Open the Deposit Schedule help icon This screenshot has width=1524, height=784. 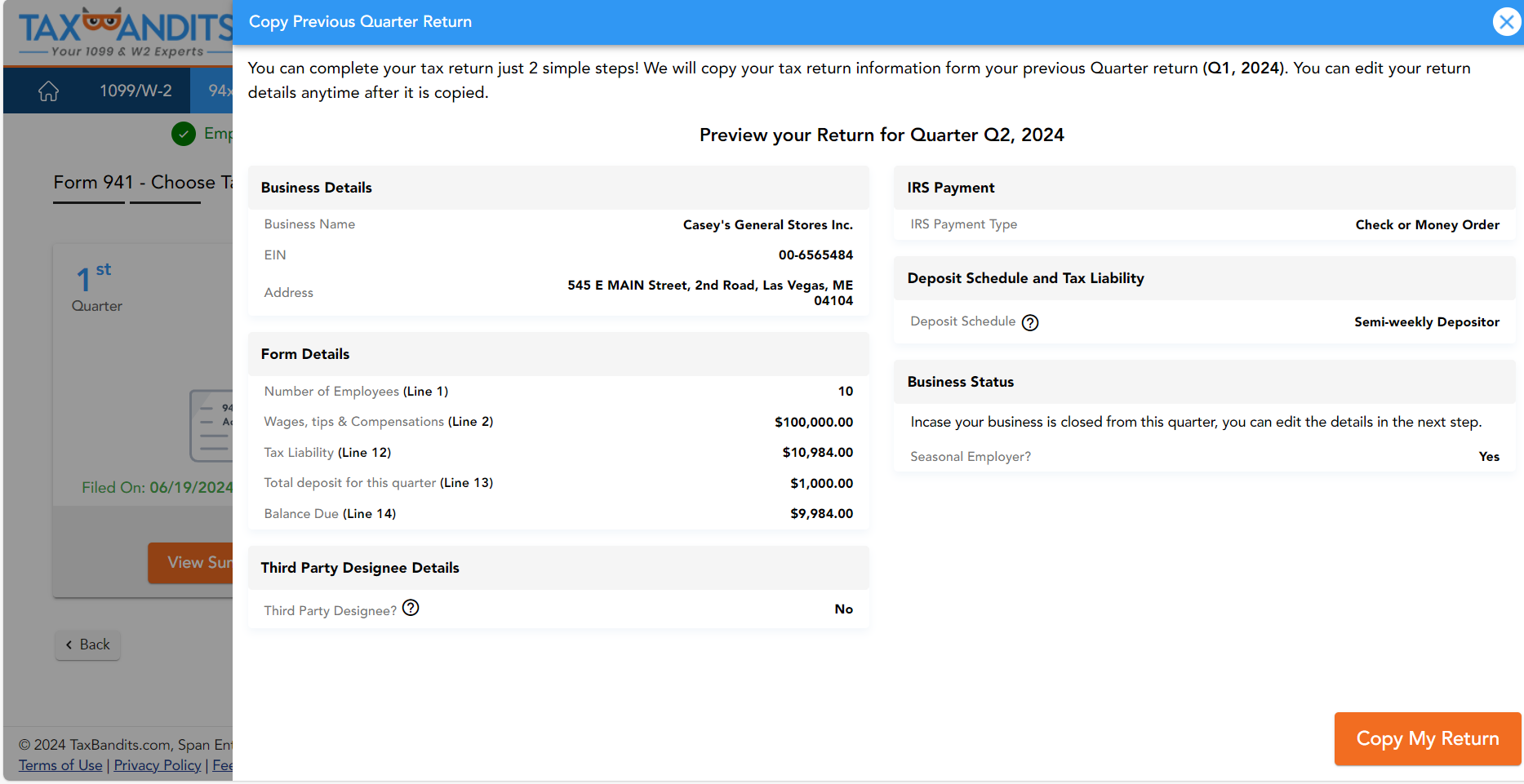(1030, 323)
